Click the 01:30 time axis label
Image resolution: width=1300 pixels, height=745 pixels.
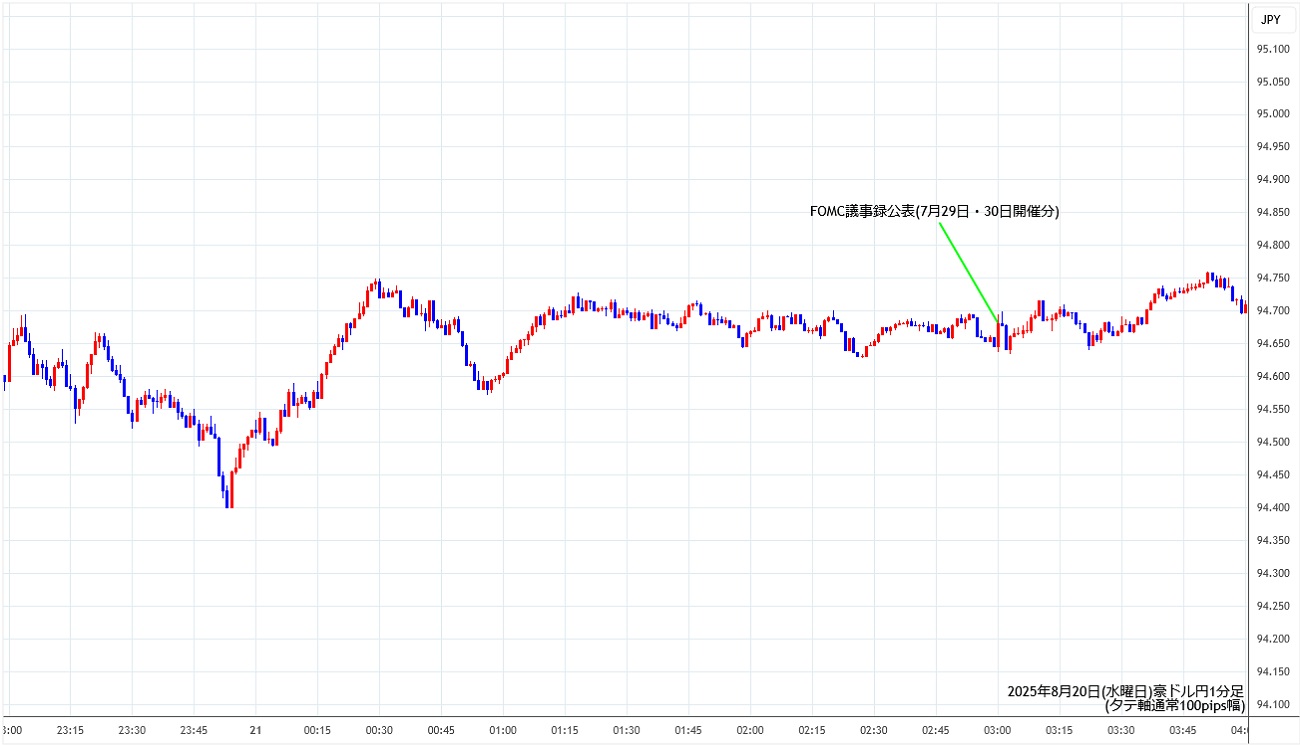pyautogui.click(x=627, y=730)
